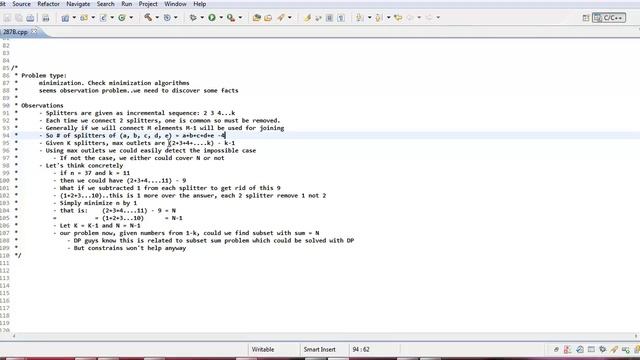Screen dimensions: 640x360
Task: Toggle Mark Occurrences pencil icon
Action: click(307, 18)
